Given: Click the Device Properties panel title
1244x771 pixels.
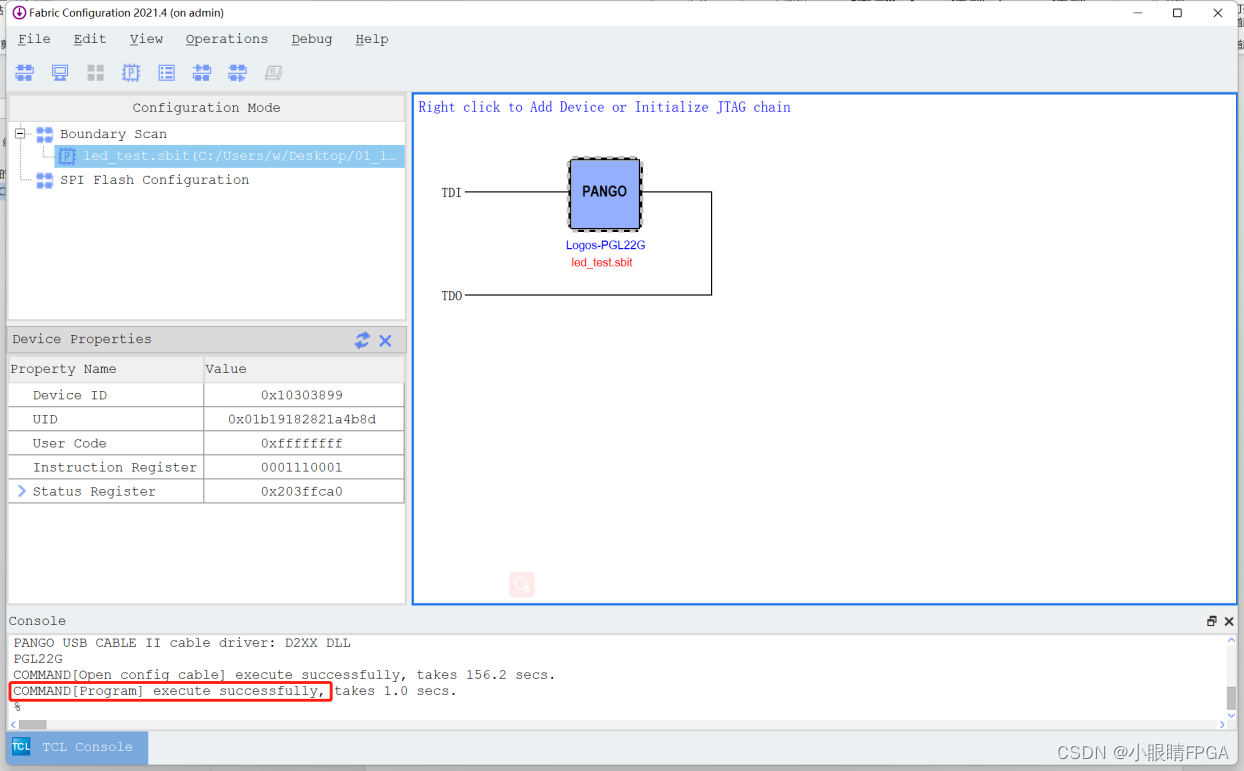Looking at the screenshot, I should [82, 339].
